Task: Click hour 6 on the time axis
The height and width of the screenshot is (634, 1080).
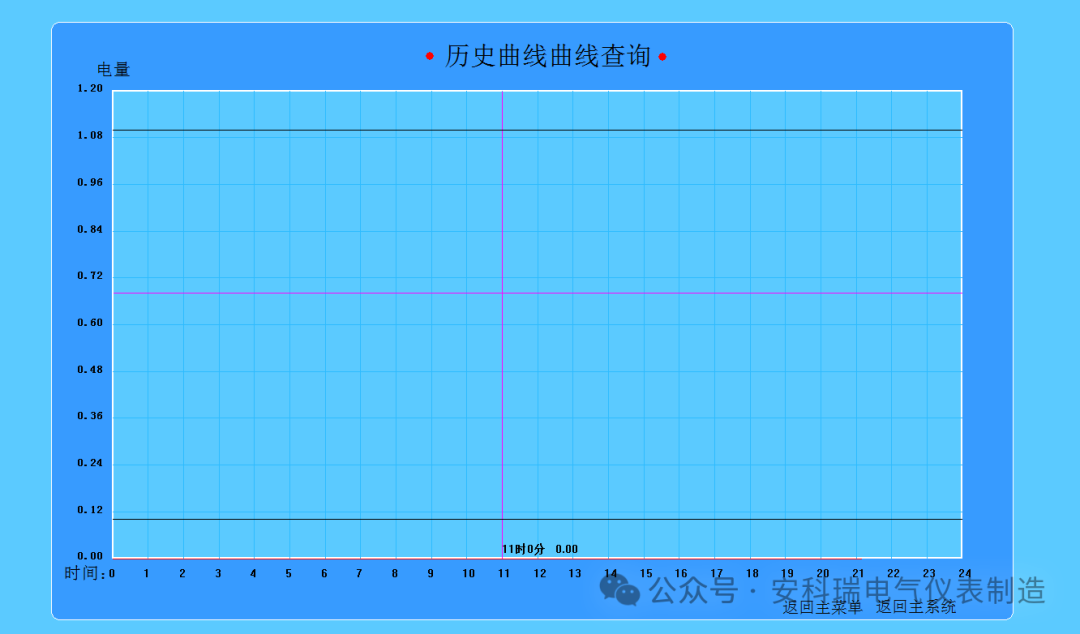Action: pos(324,573)
